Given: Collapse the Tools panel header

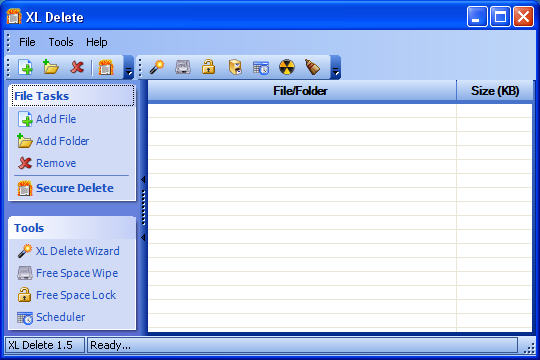Looking at the screenshot, I should [x=72, y=228].
